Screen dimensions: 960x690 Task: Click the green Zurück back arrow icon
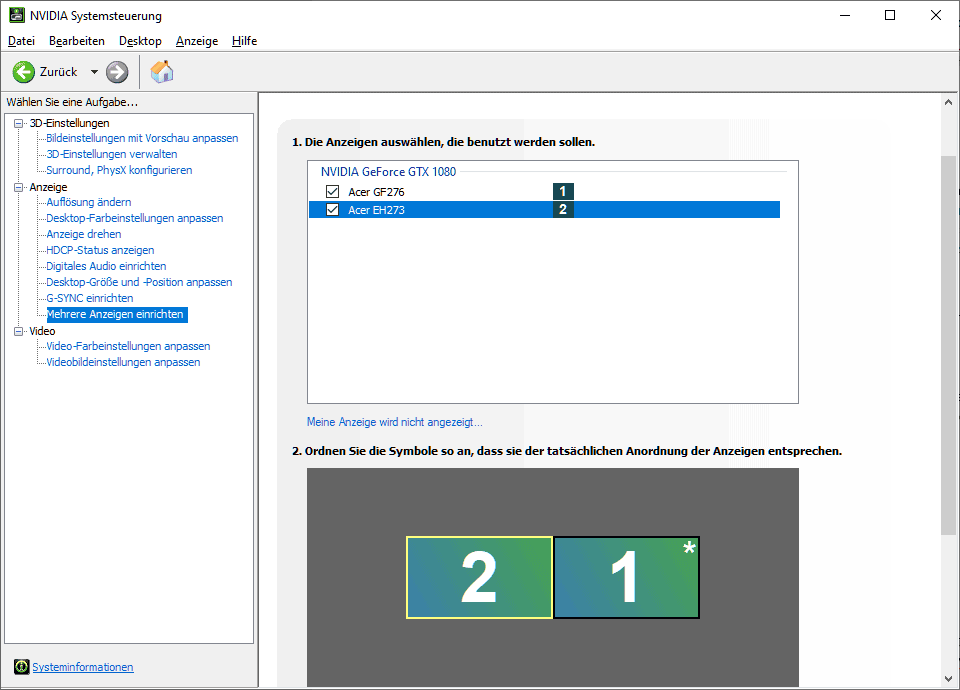coord(24,72)
